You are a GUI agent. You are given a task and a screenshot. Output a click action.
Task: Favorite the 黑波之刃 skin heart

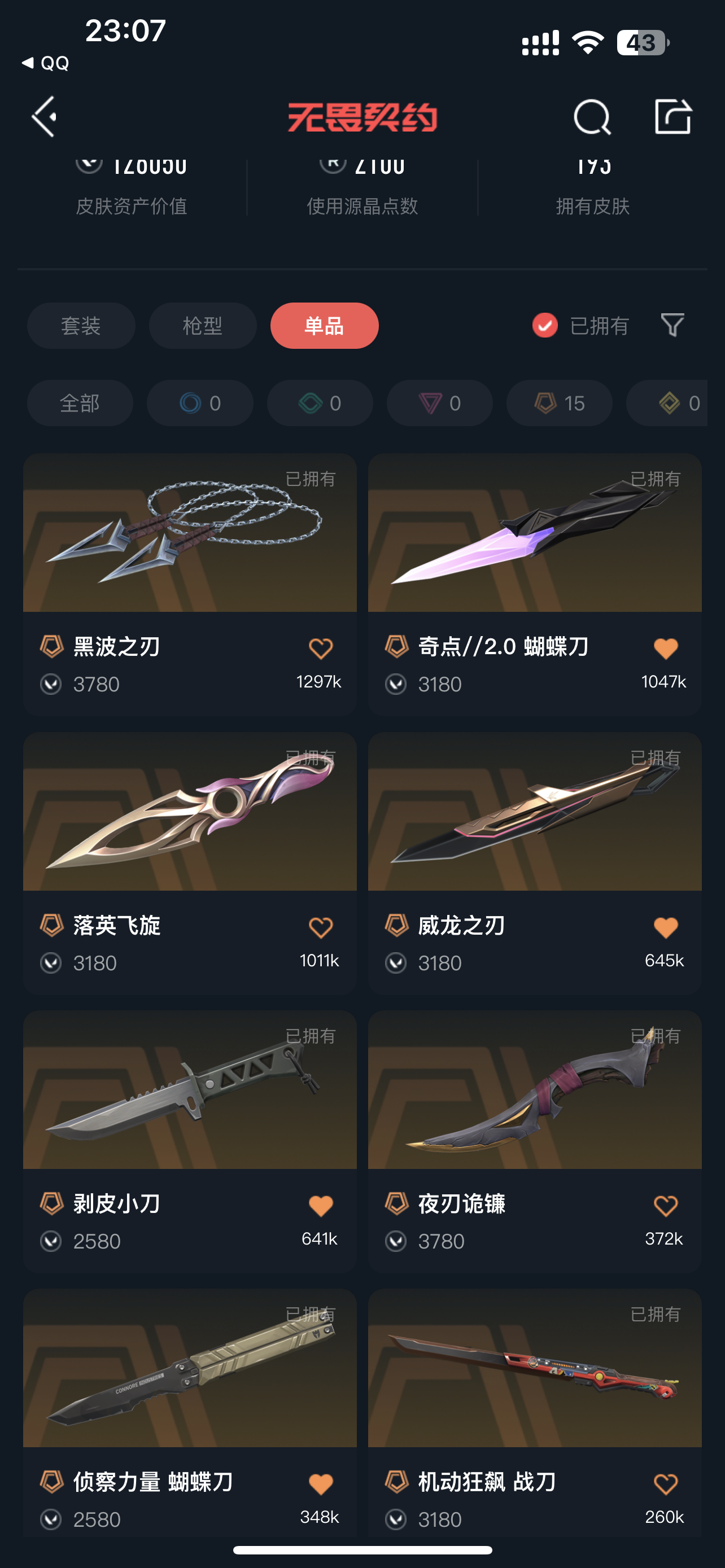(x=321, y=649)
